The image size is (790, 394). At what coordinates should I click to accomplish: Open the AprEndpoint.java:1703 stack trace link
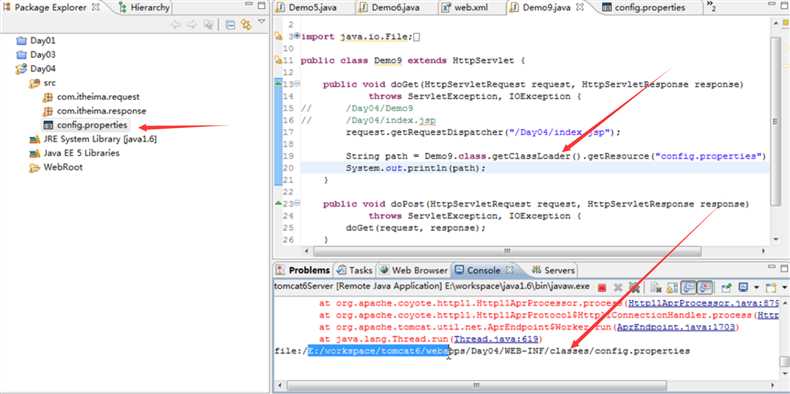click(x=676, y=327)
